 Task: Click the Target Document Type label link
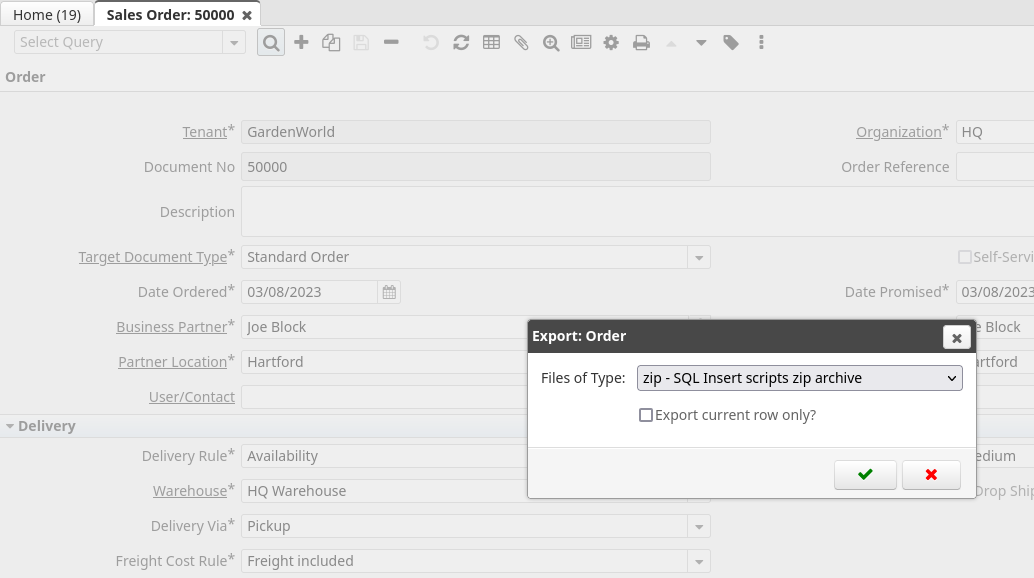[x=152, y=257]
